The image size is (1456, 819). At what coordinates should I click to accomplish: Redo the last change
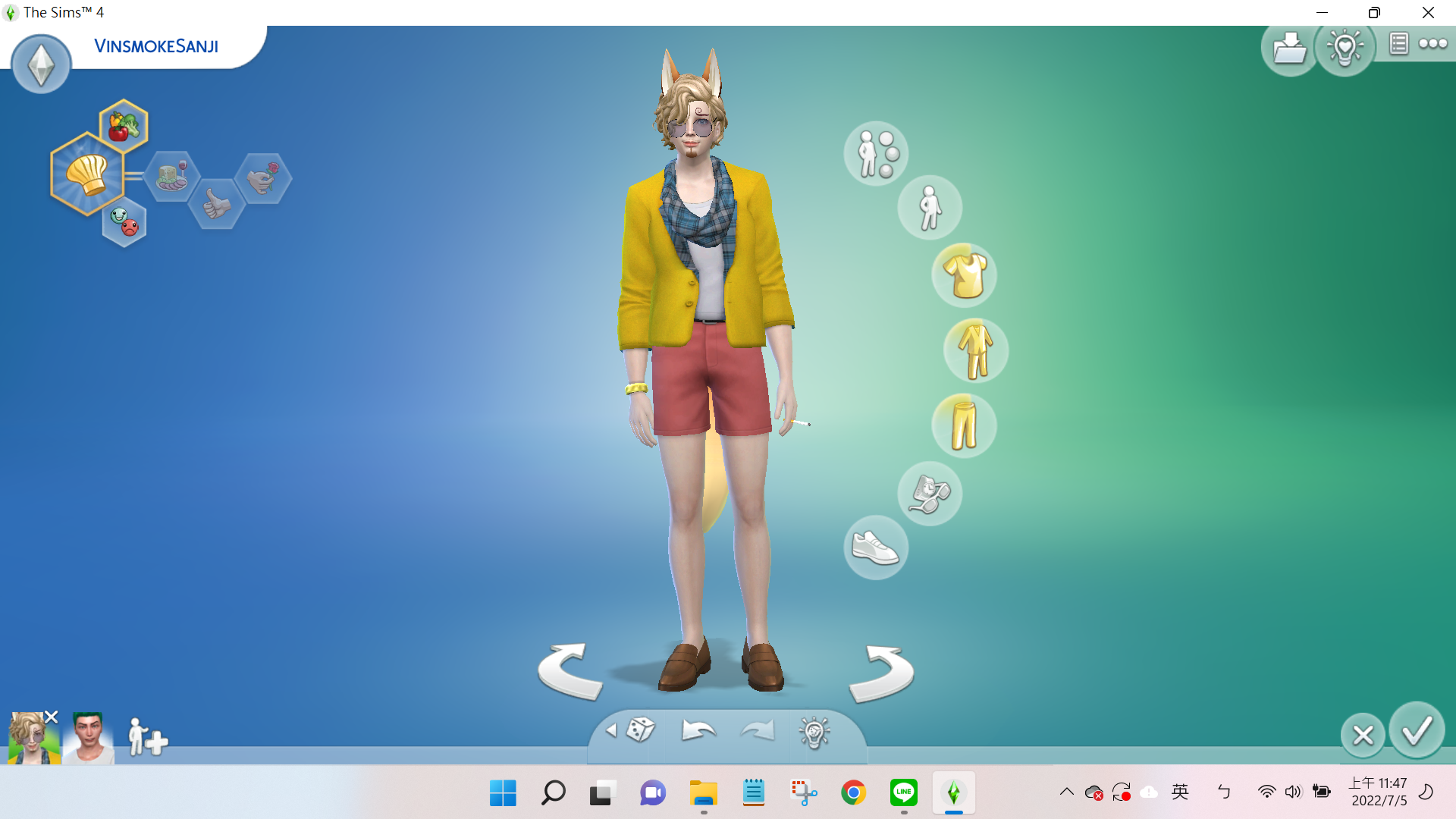click(x=757, y=730)
